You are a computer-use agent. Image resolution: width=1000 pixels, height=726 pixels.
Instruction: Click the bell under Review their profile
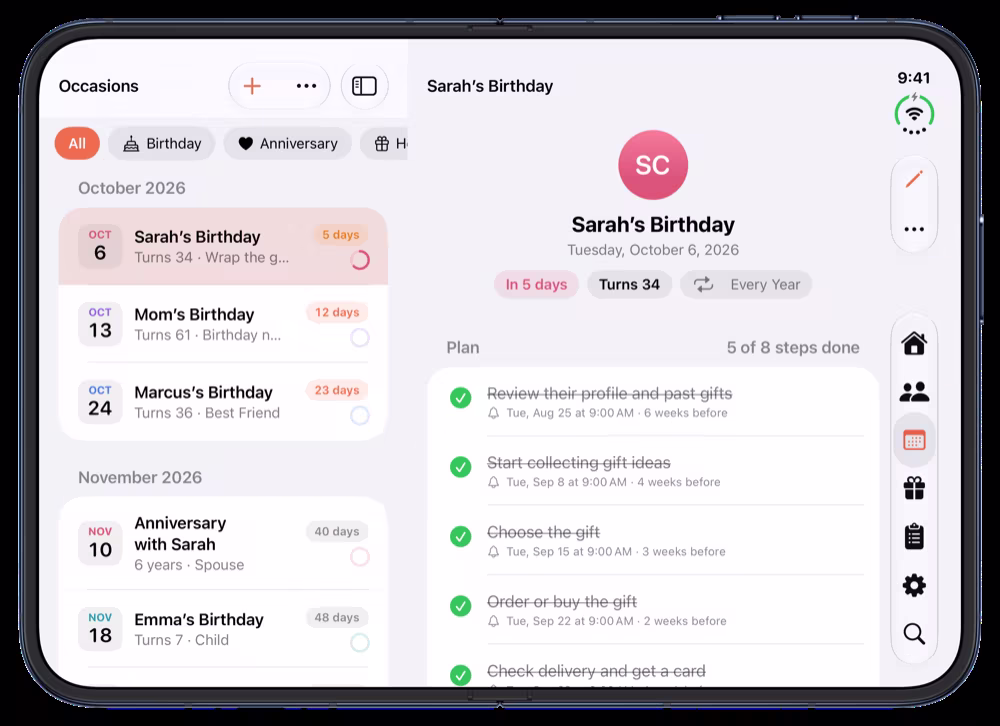(x=493, y=413)
